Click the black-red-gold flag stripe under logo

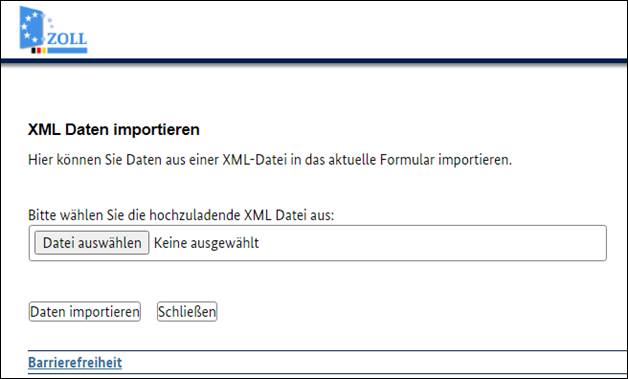click(x=38, y=51)
